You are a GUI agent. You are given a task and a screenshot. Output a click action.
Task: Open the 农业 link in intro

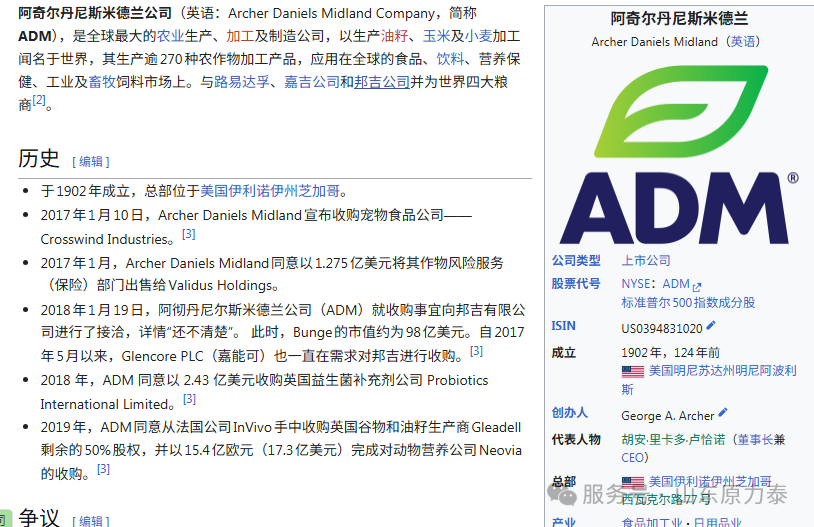click(170, 36)
